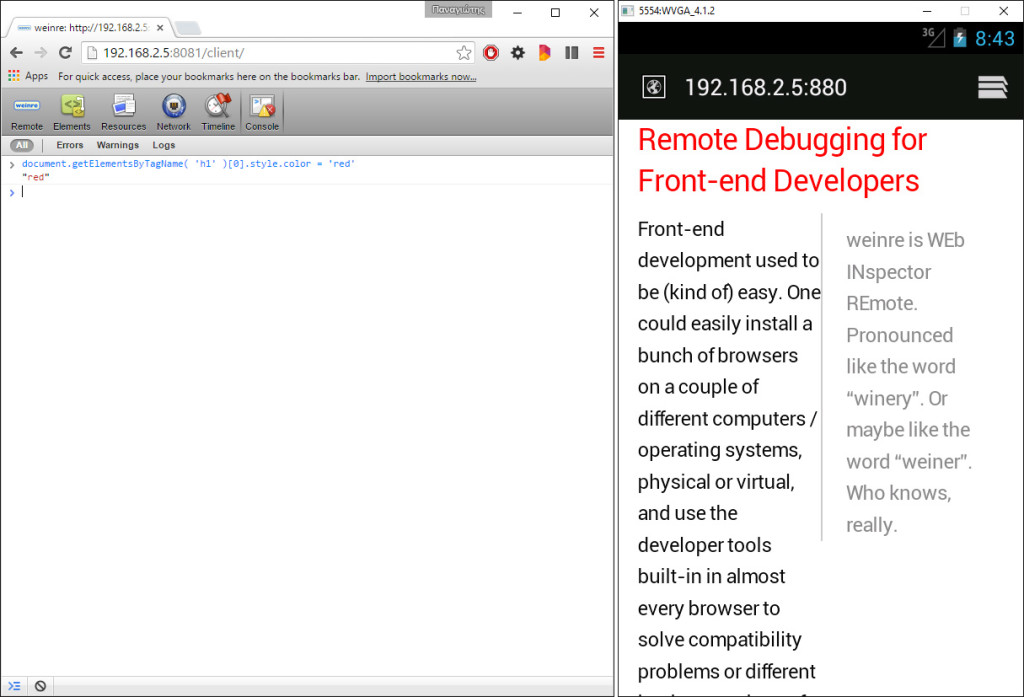1024x697 pixels.
Task: Click the page icon in address bar
Action: point(92,53)
